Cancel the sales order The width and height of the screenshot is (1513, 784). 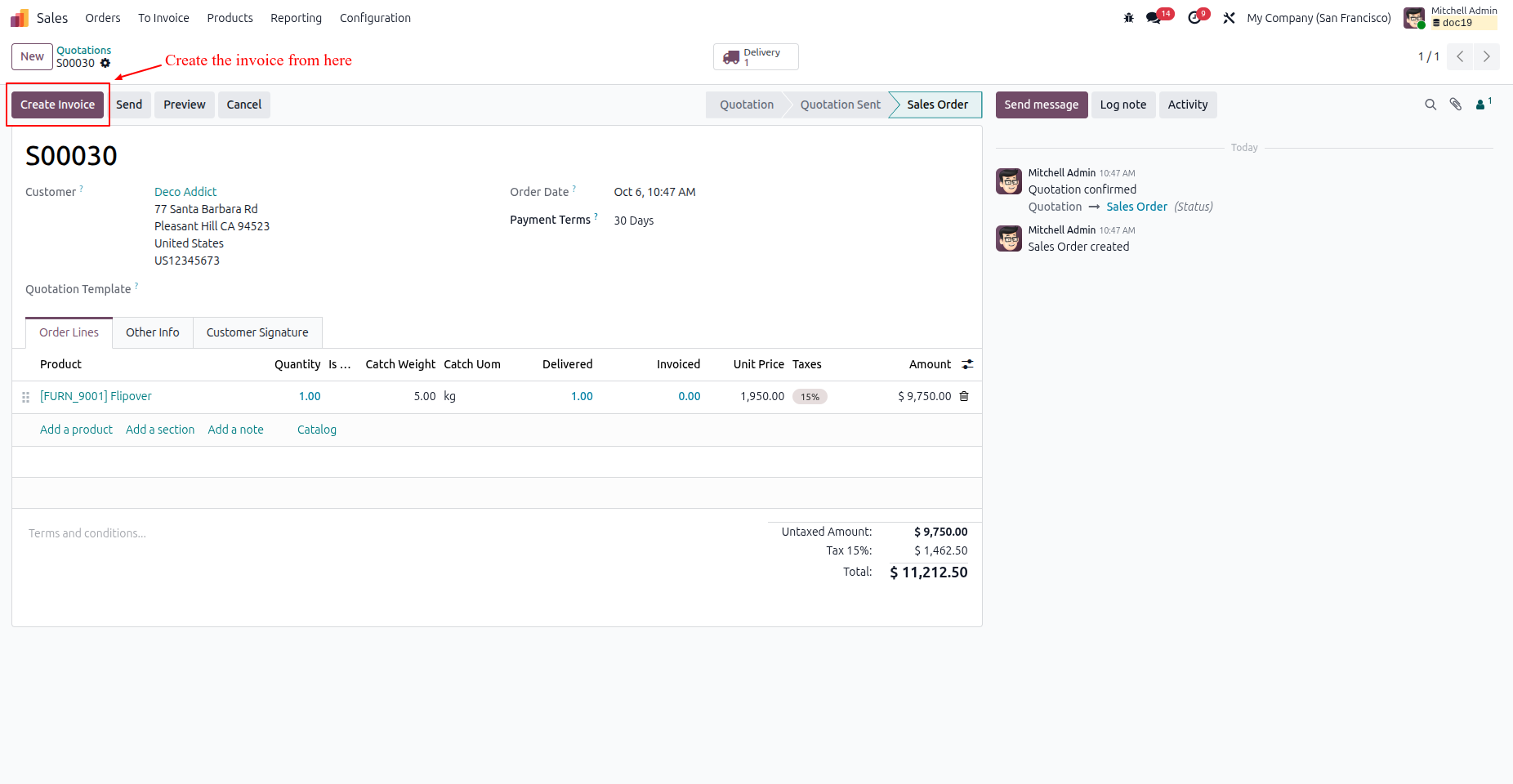tap(244, 105)
